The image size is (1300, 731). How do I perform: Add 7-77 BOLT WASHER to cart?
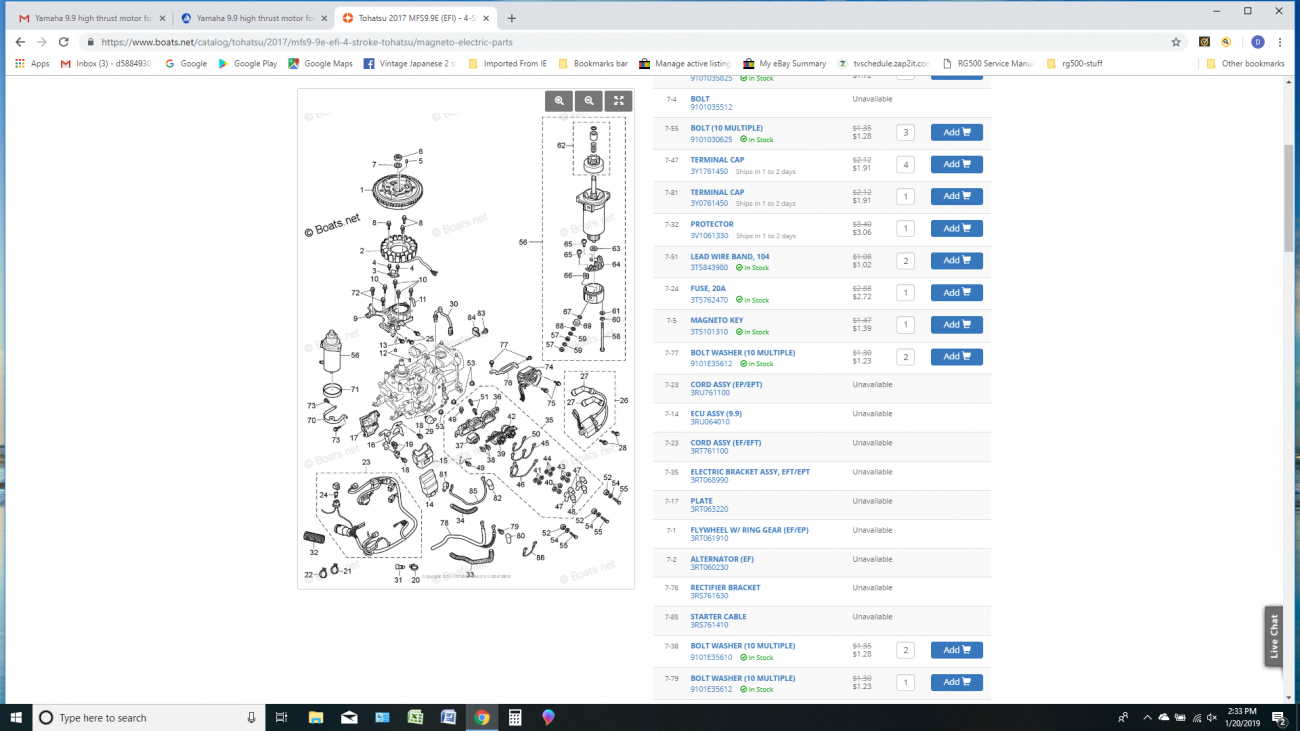957,356
